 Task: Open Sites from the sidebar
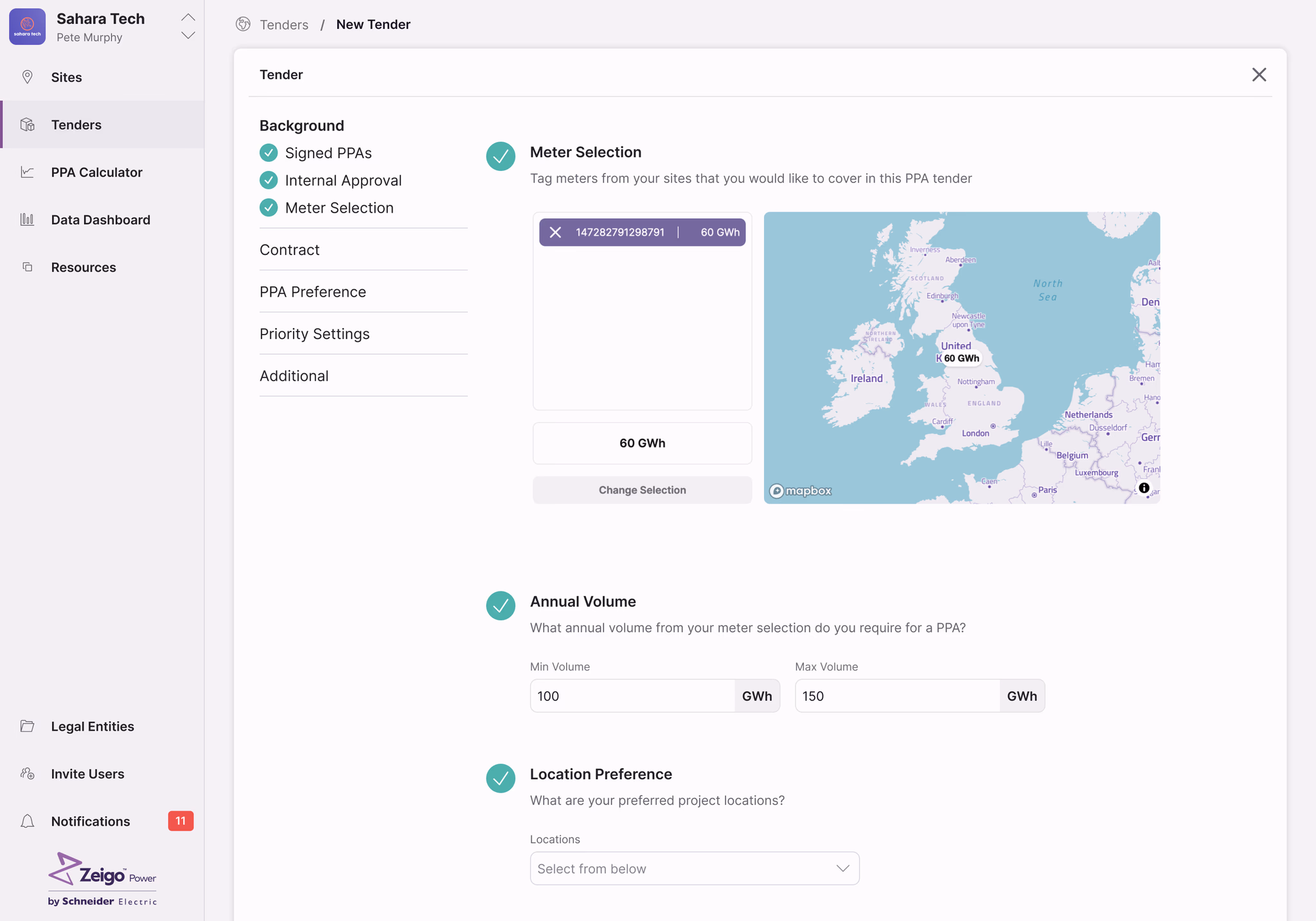pos(102,77)
